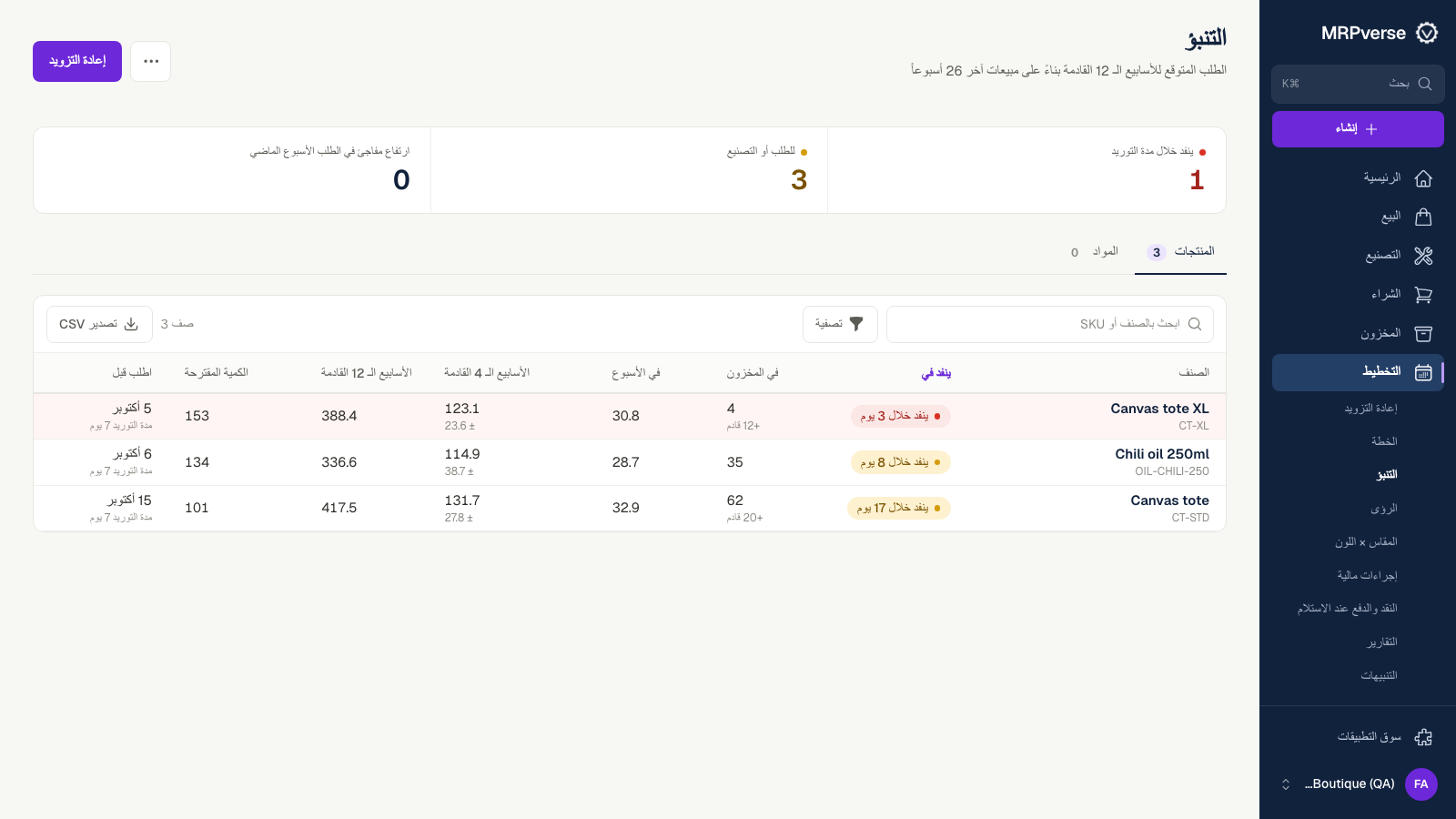
Task: Click the إنشاء create button
Action: tap(1358, 129)
